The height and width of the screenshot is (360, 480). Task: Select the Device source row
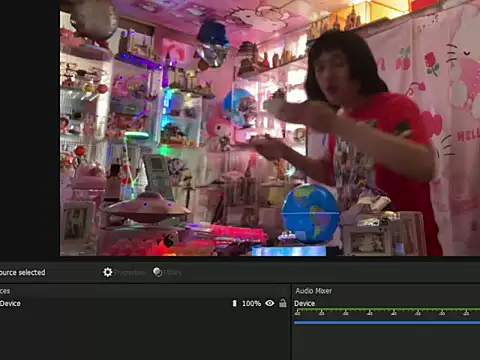point(144,303)
